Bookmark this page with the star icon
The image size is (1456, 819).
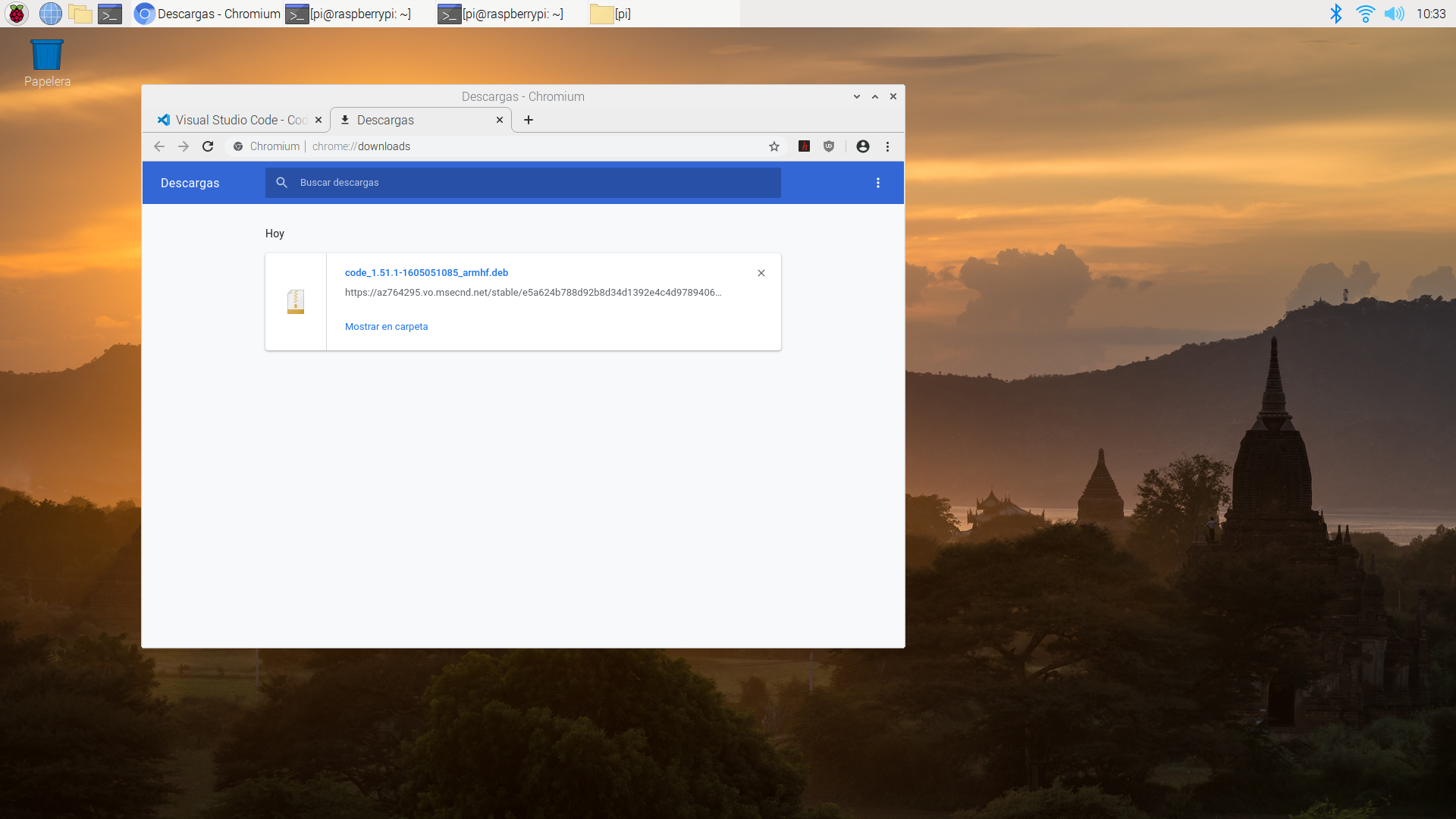(773, 146)
